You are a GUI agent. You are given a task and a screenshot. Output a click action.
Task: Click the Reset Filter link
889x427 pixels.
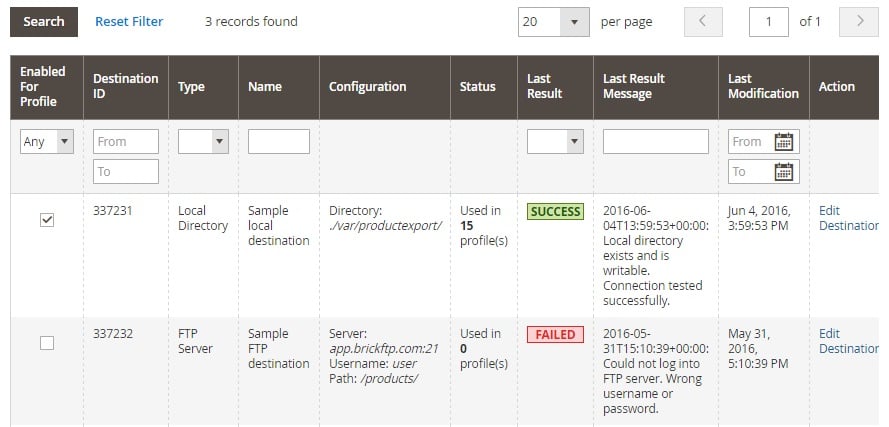[x=129, y=22]
